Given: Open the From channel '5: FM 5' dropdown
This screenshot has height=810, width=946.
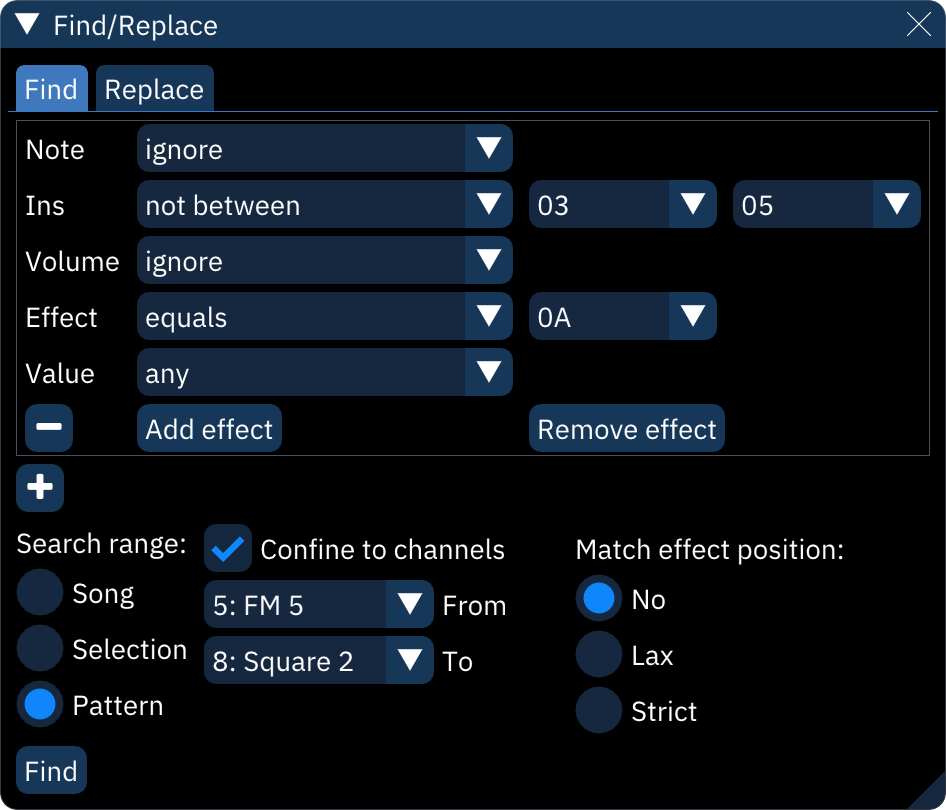Looking at the screenshot, I should pos(318,605).
